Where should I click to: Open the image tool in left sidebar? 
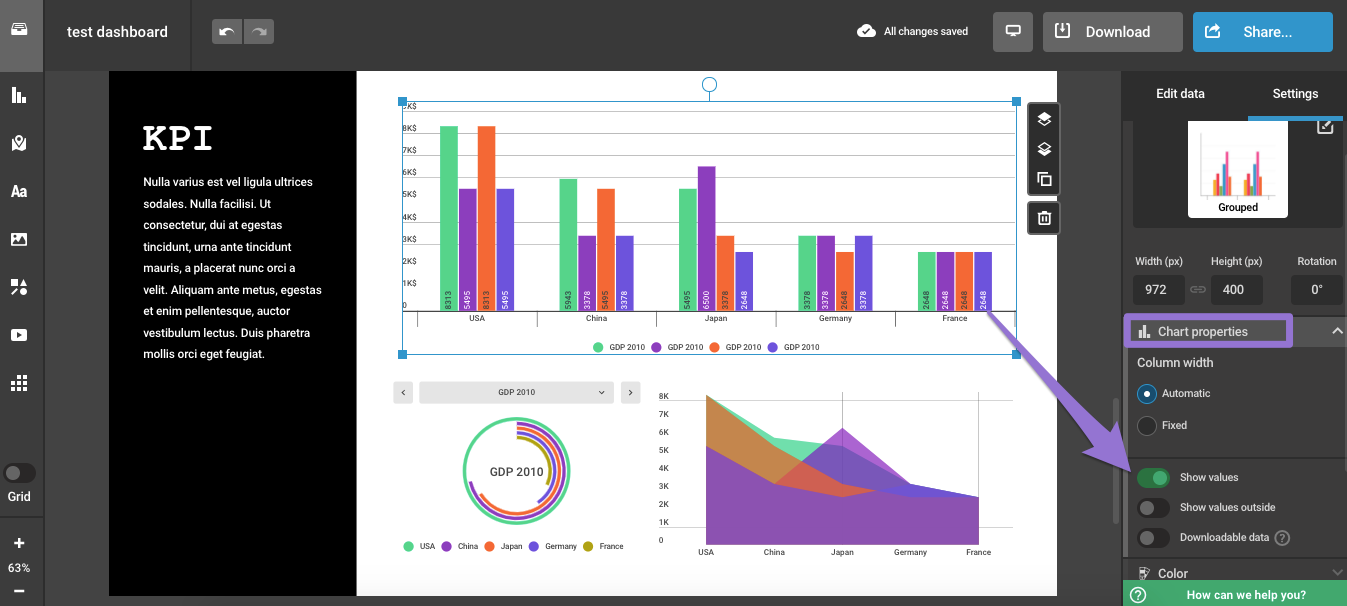click(x=19, y=239)
